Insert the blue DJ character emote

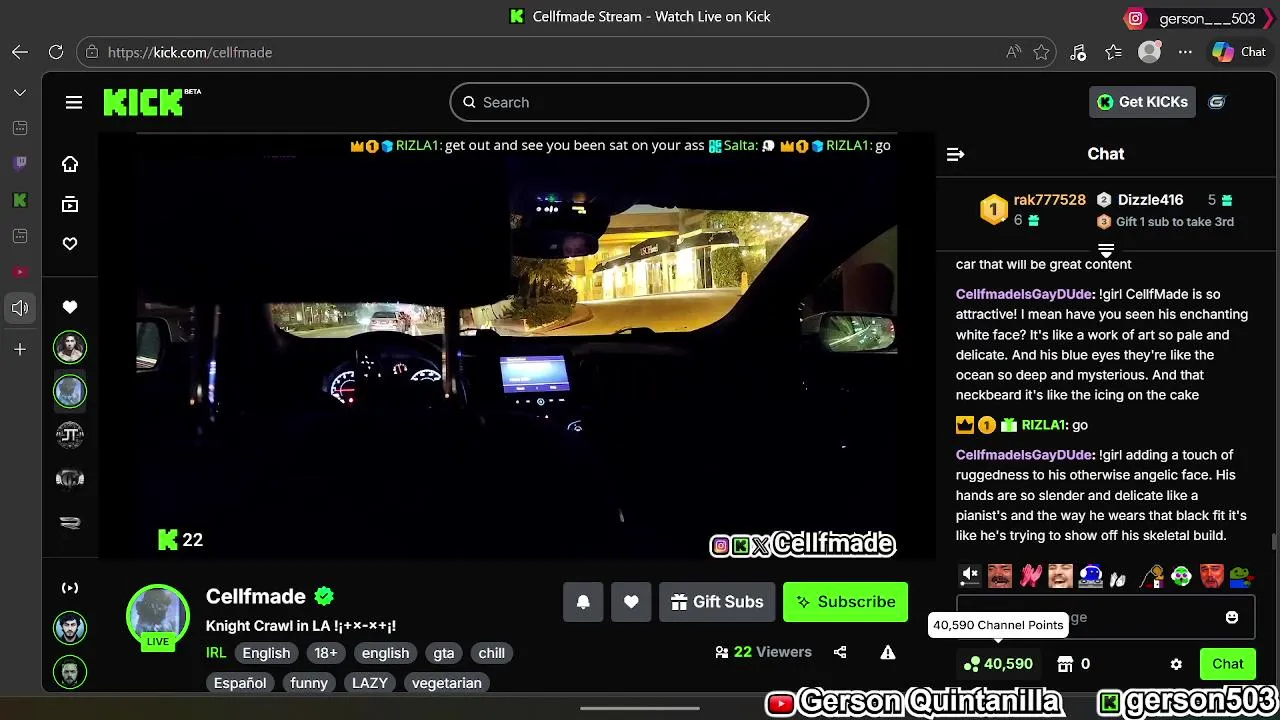tap(1091, 575)
